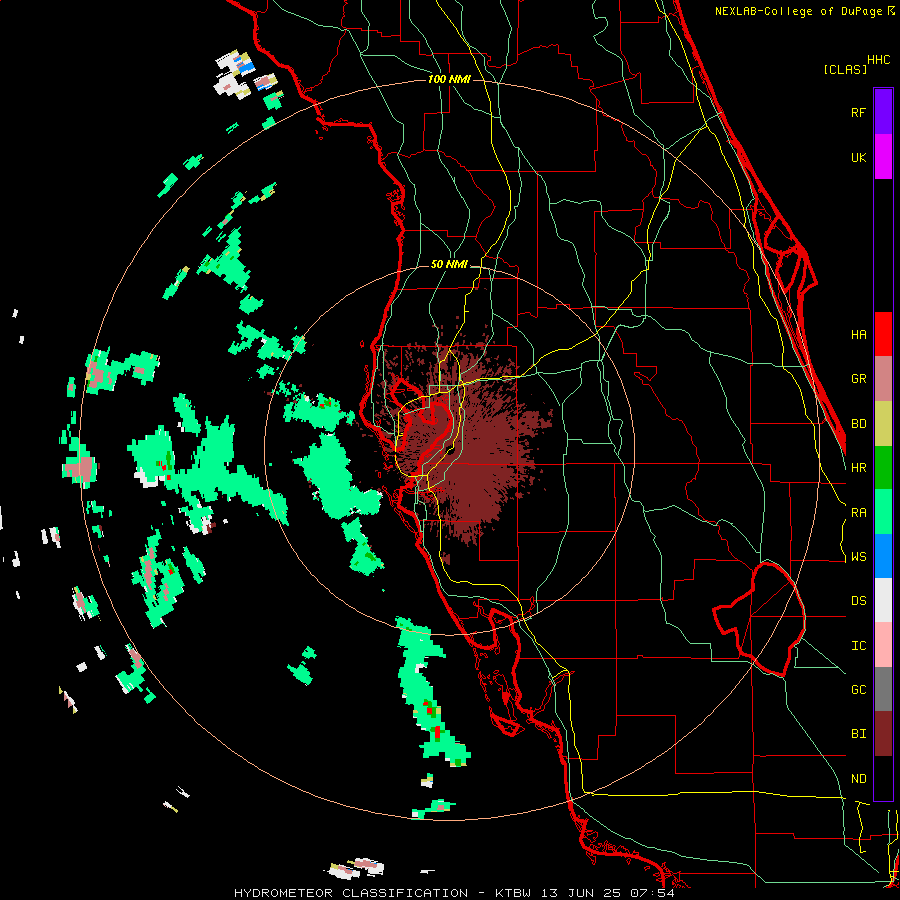
Task: Click the HR legend label text
Action: pos(858,467)
